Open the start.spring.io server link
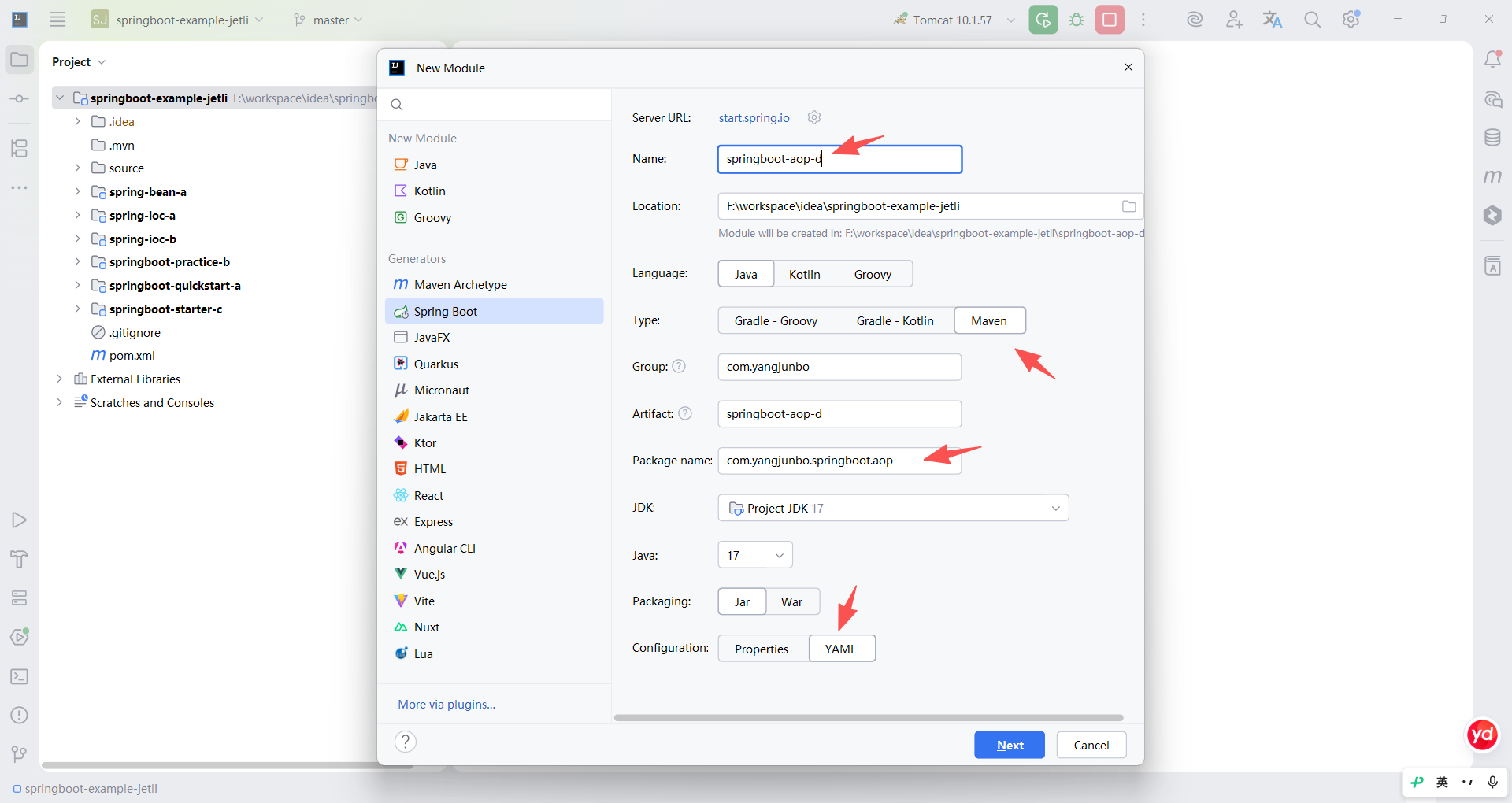Screen dimensions: 1512x803 click(x=754, y=118)
